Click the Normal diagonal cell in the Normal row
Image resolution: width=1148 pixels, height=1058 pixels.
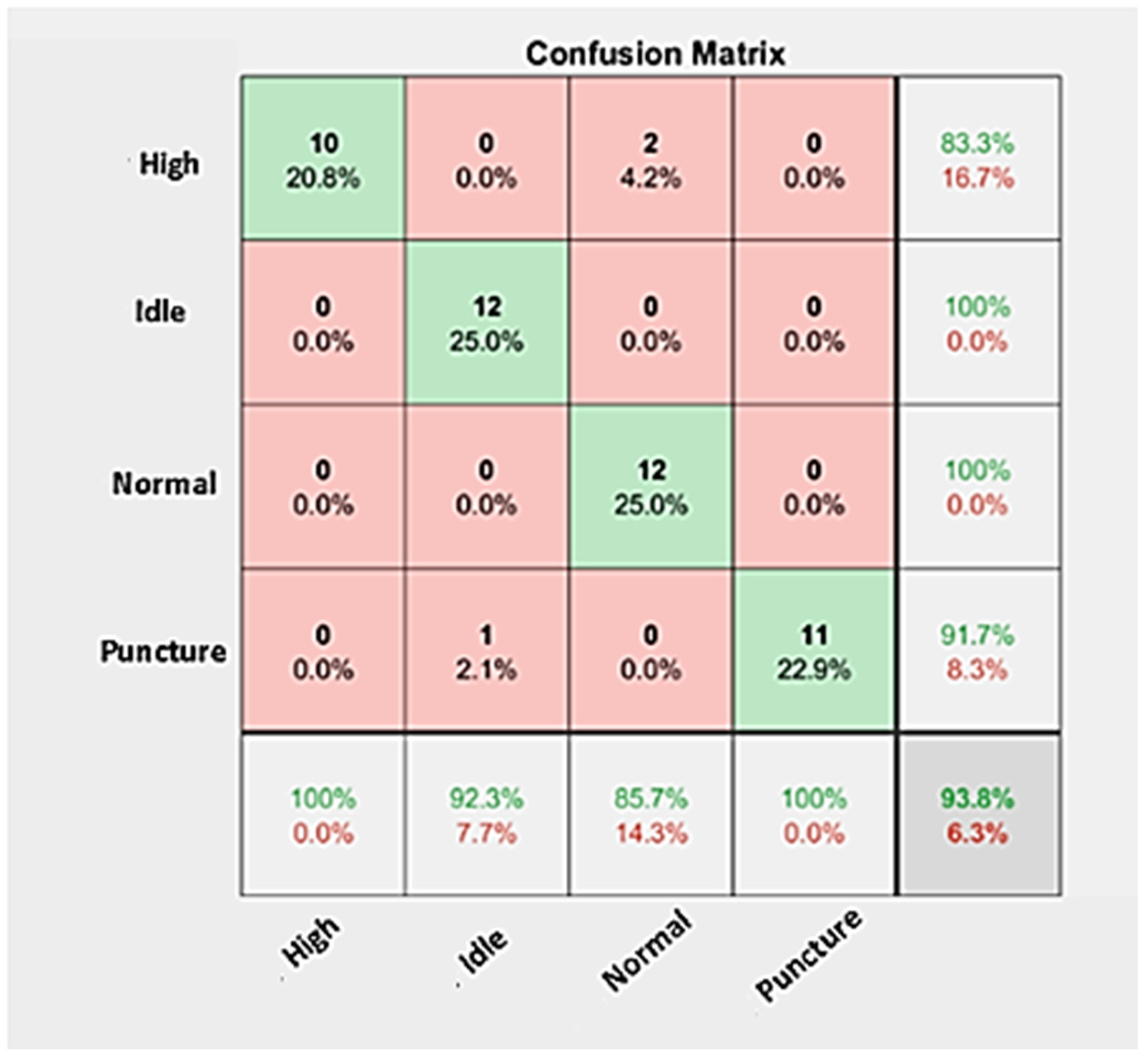click(651, 487)
